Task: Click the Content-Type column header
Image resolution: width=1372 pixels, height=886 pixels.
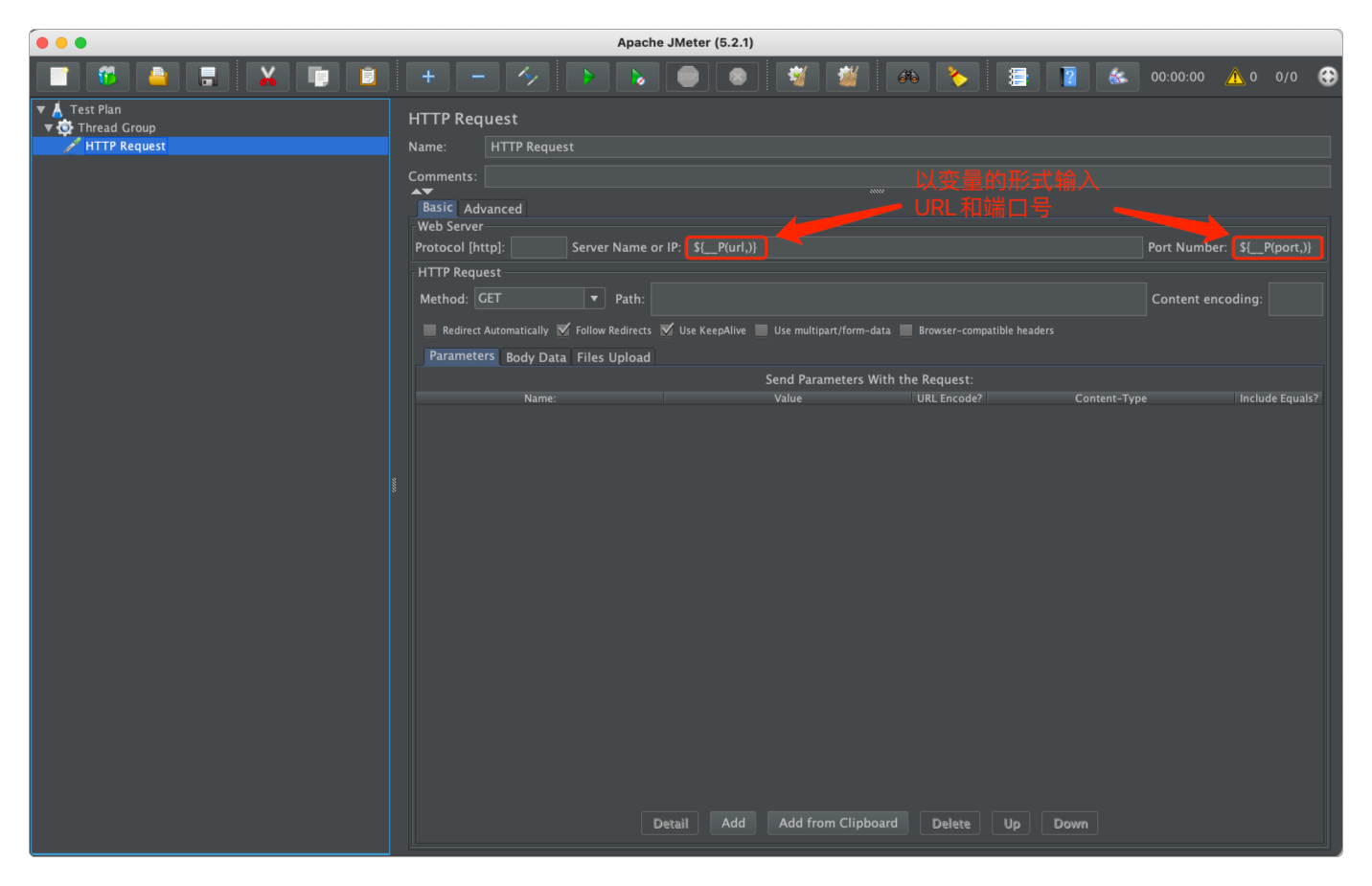Action: coord(1110,398)
